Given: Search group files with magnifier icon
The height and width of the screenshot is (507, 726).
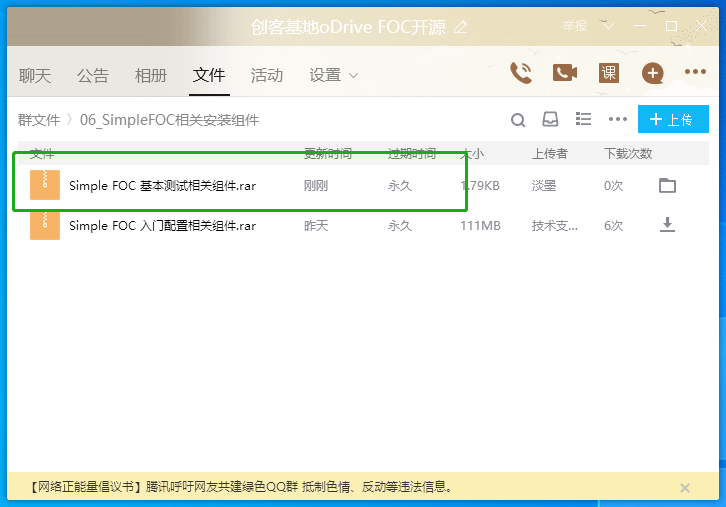Looking at the screenshot, I should (x=518, y=120).
